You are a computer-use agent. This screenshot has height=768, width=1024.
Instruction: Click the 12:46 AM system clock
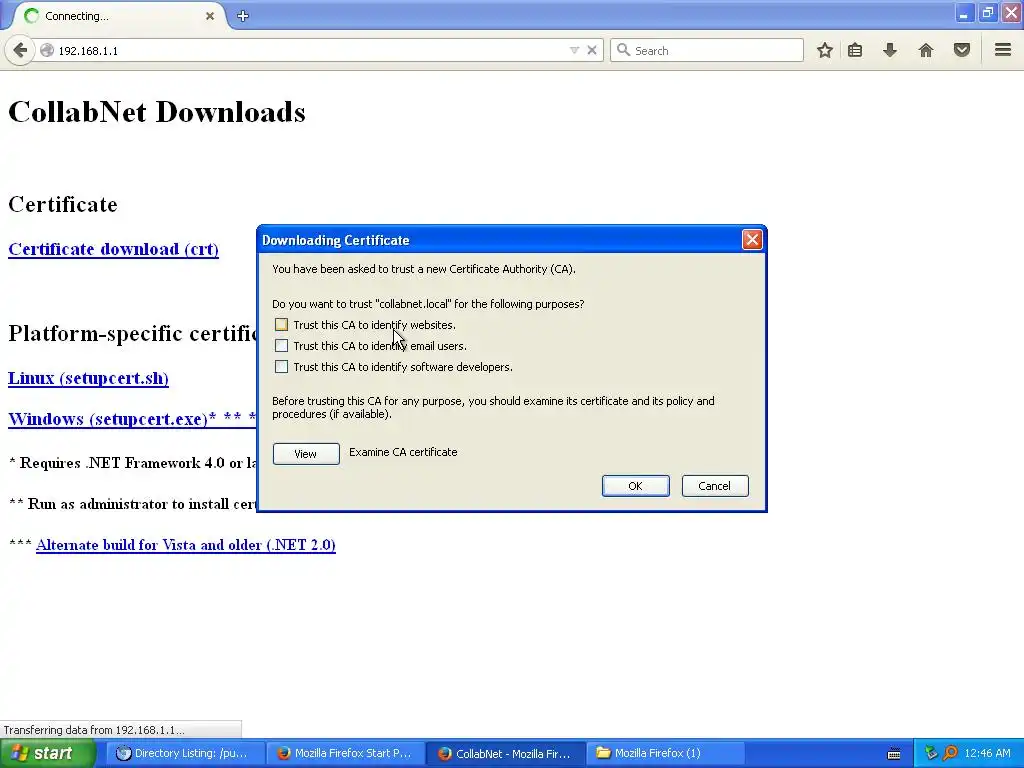[x=987, y=753]
